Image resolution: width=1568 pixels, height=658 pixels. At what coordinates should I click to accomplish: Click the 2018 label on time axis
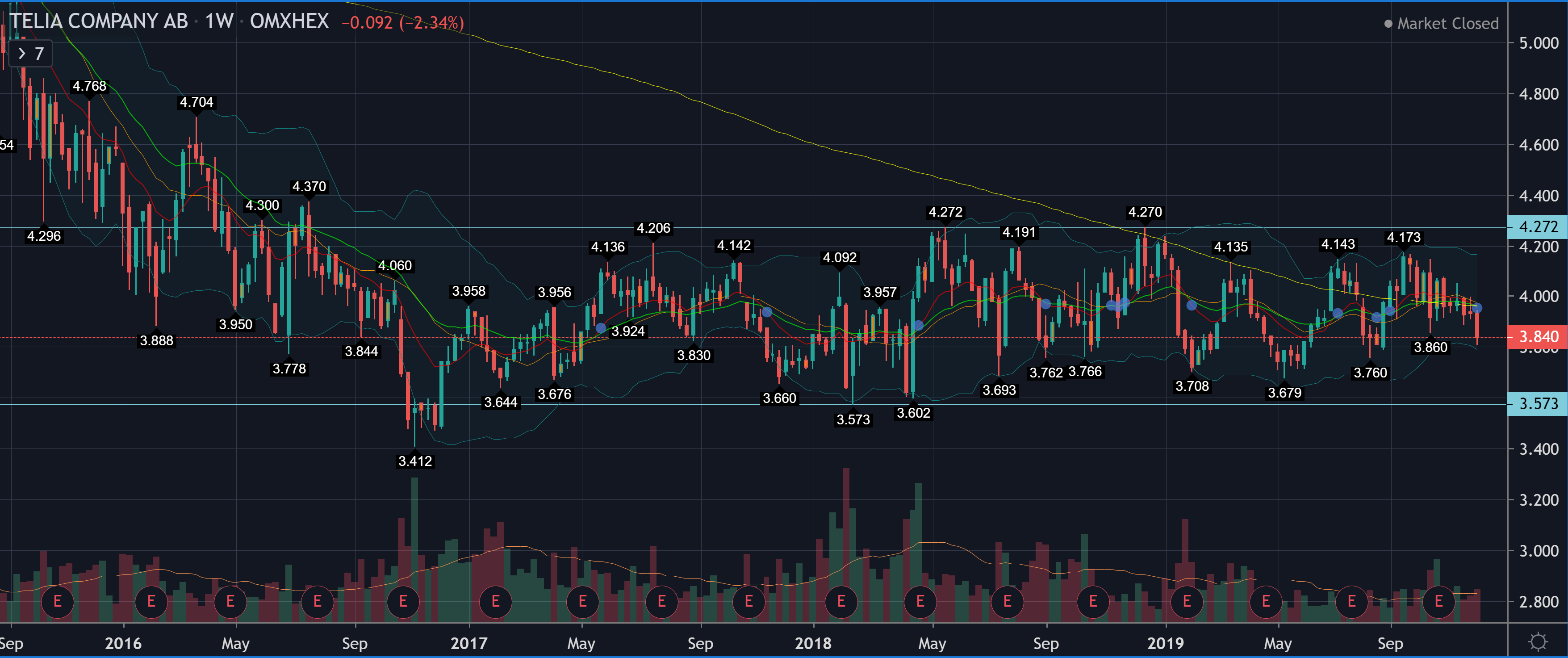813,643
